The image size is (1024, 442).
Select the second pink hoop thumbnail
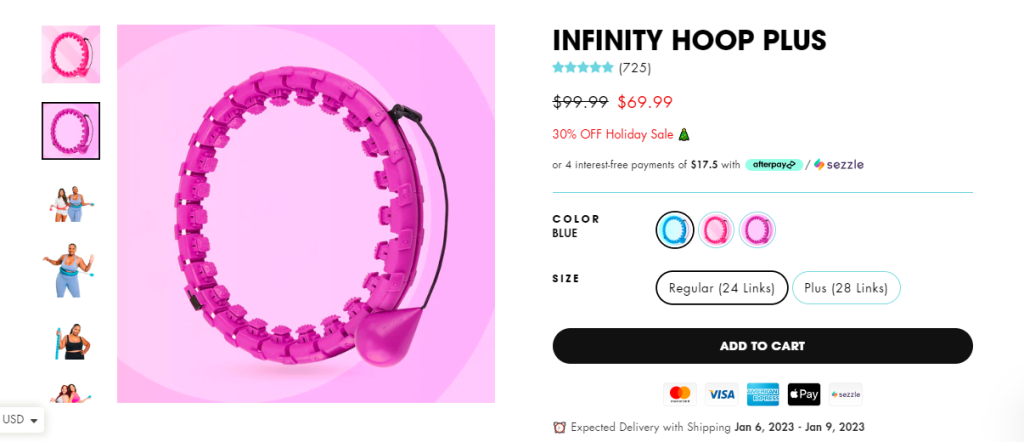(70, 130)
